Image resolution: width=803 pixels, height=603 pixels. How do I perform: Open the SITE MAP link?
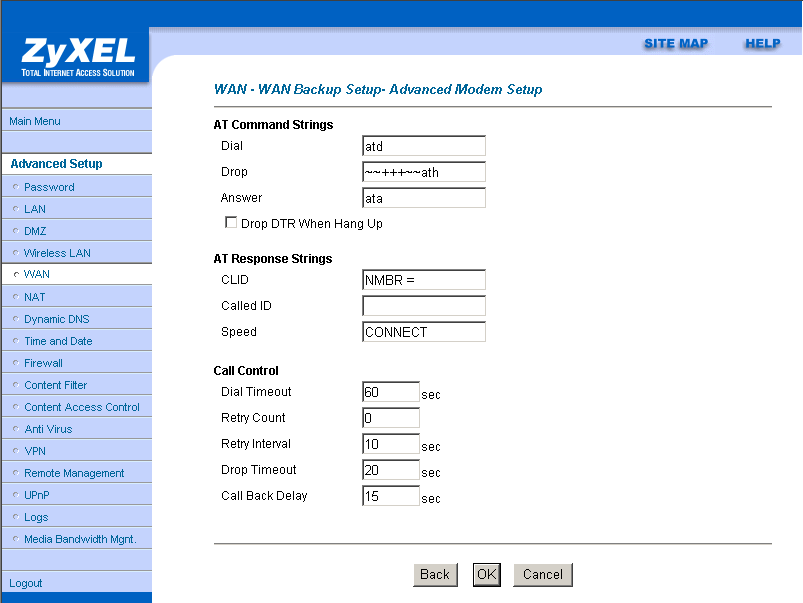676,44
